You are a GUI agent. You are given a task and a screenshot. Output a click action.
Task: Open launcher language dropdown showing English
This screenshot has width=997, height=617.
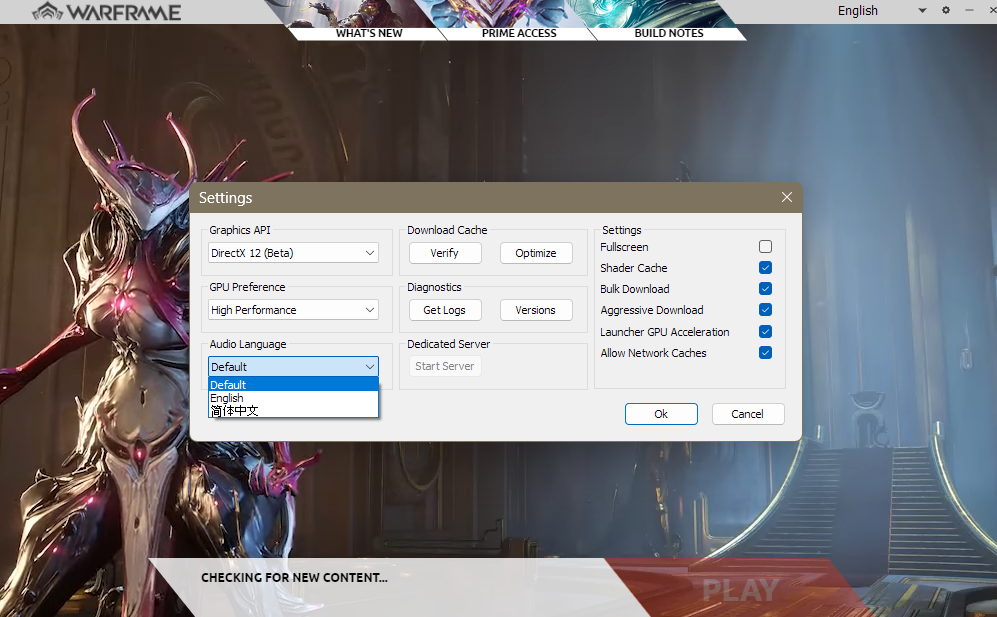[881, 10]
